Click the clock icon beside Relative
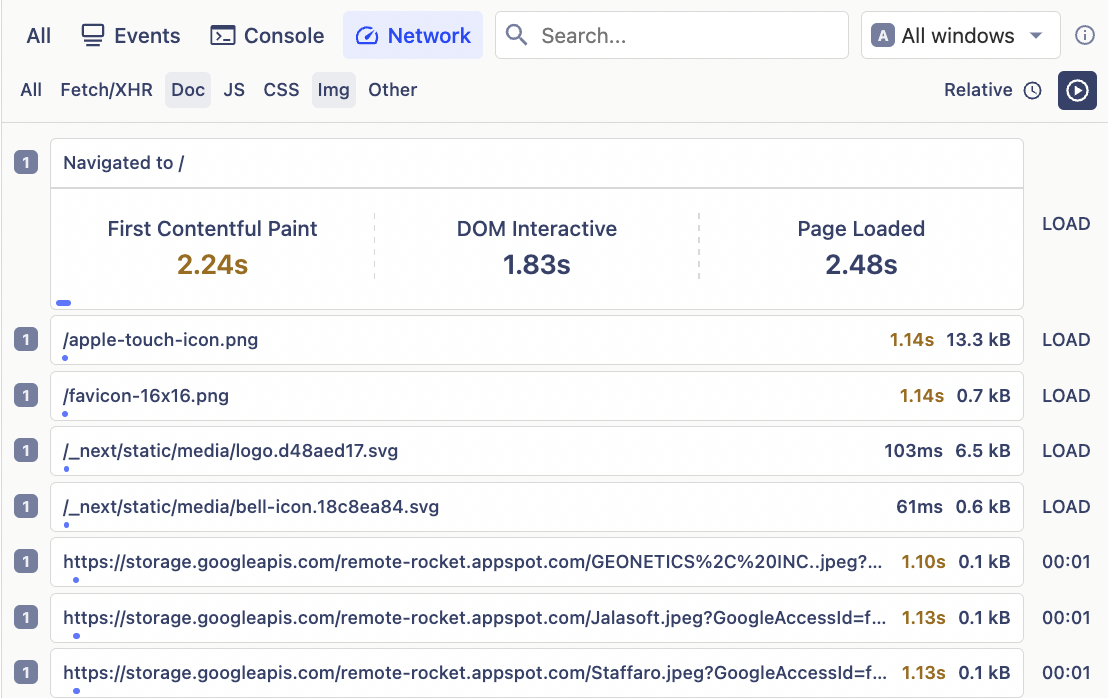1108x698 pixels. tap(1032, 90)
